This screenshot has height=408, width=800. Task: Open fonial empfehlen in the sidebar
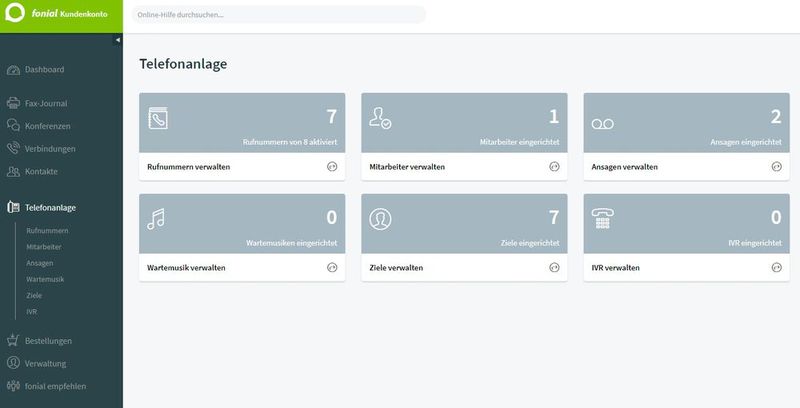point(56,387)
